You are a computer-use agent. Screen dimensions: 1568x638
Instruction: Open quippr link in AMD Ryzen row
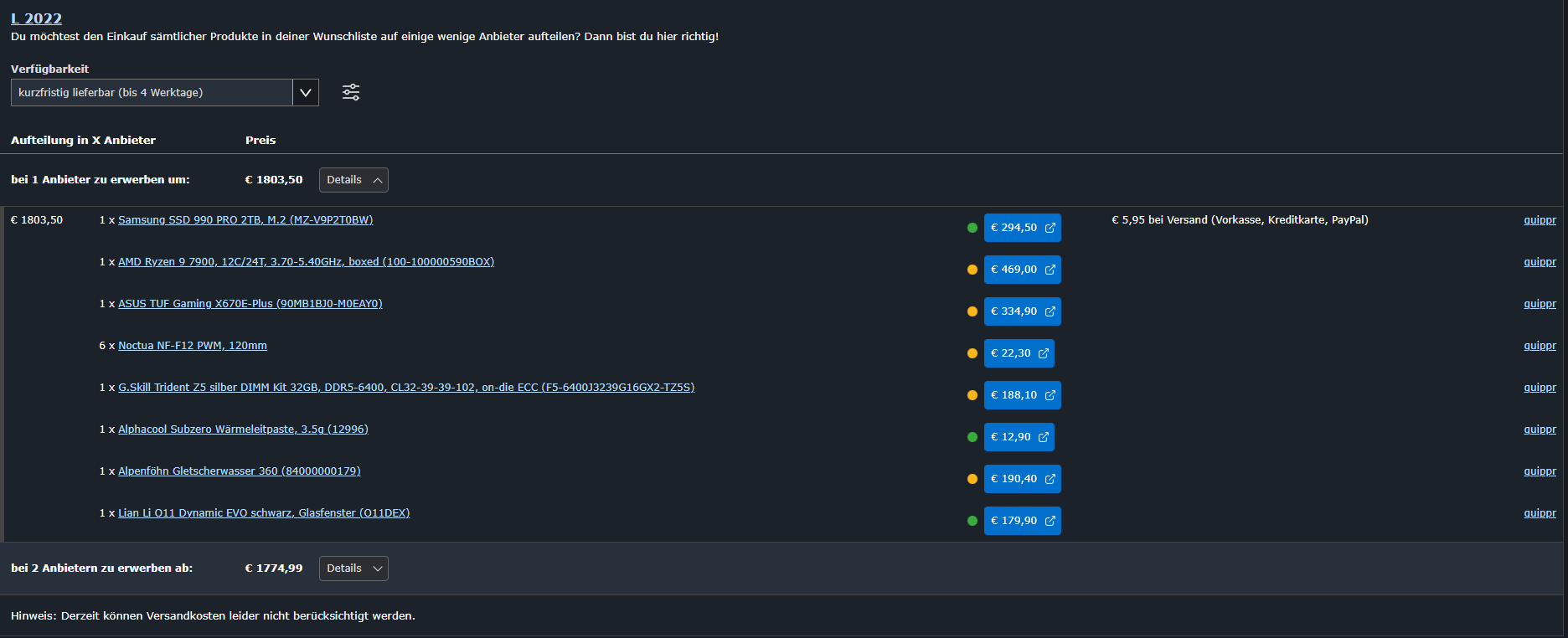pos(1540,262)
